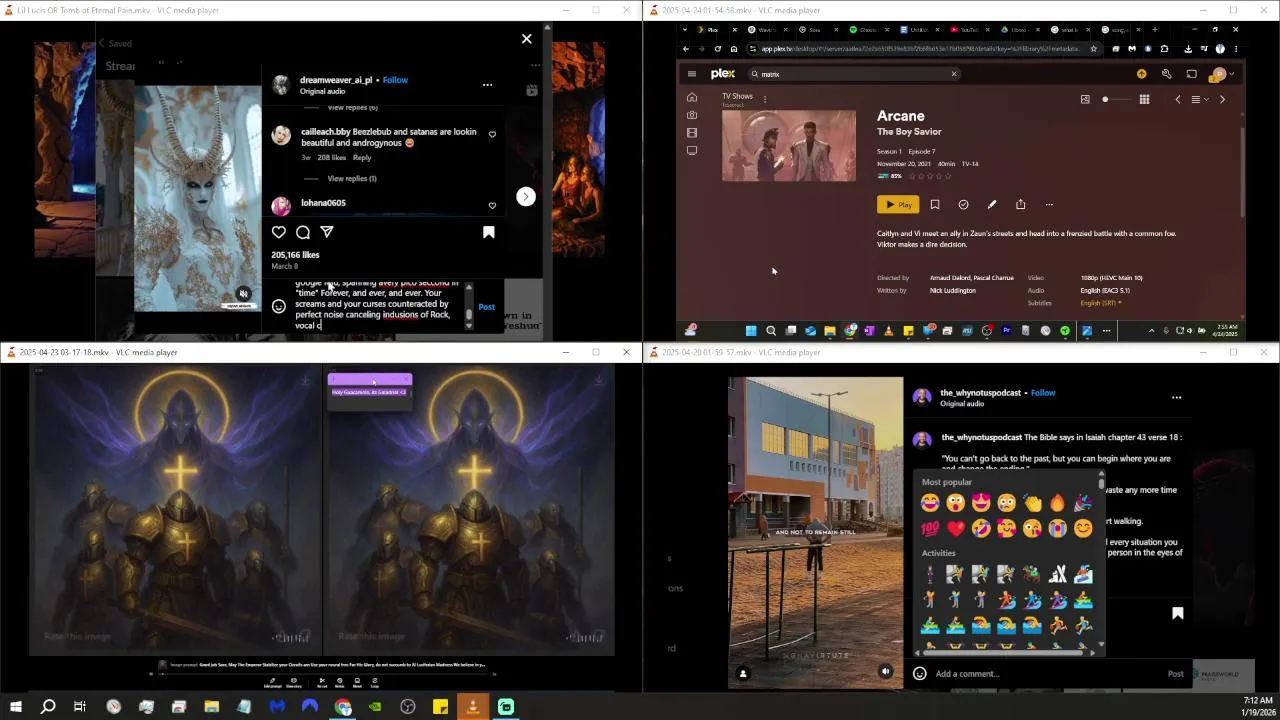Click the three dots menu on whynotuspodcast post
Image resolution: width=1280 pixels, height=720 pixels.
point(1176,397)
